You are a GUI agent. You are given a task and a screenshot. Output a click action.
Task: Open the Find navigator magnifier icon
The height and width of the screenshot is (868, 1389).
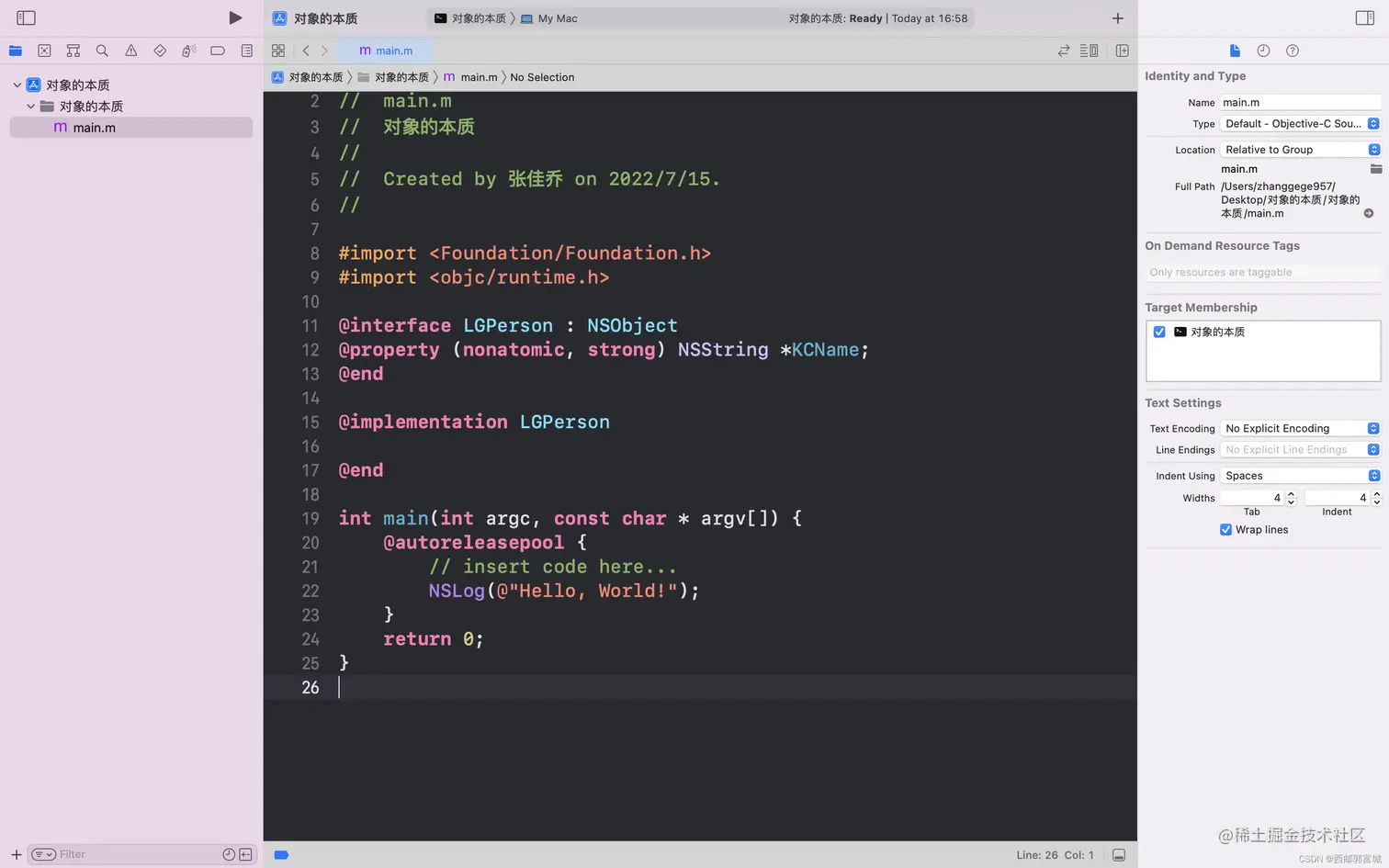pyautogui.click(x=102, y=51)
